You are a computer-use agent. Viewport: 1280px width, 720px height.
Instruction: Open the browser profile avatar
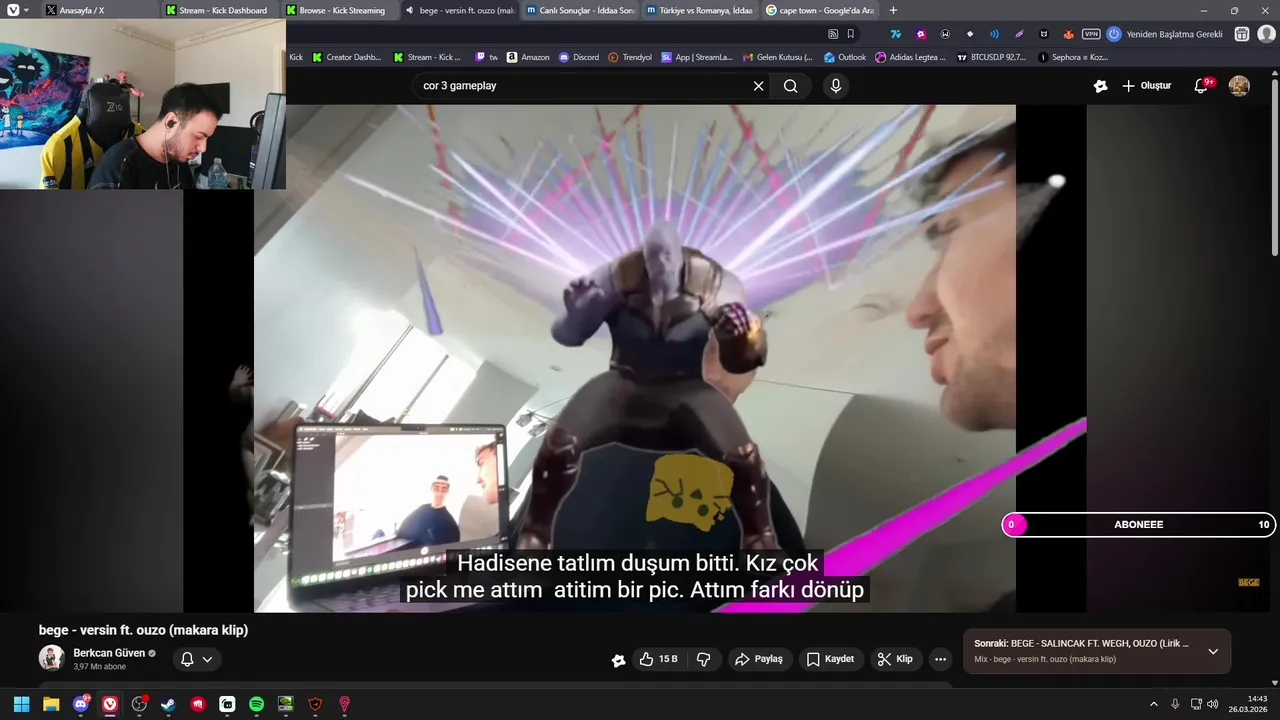coord(1266,34)
